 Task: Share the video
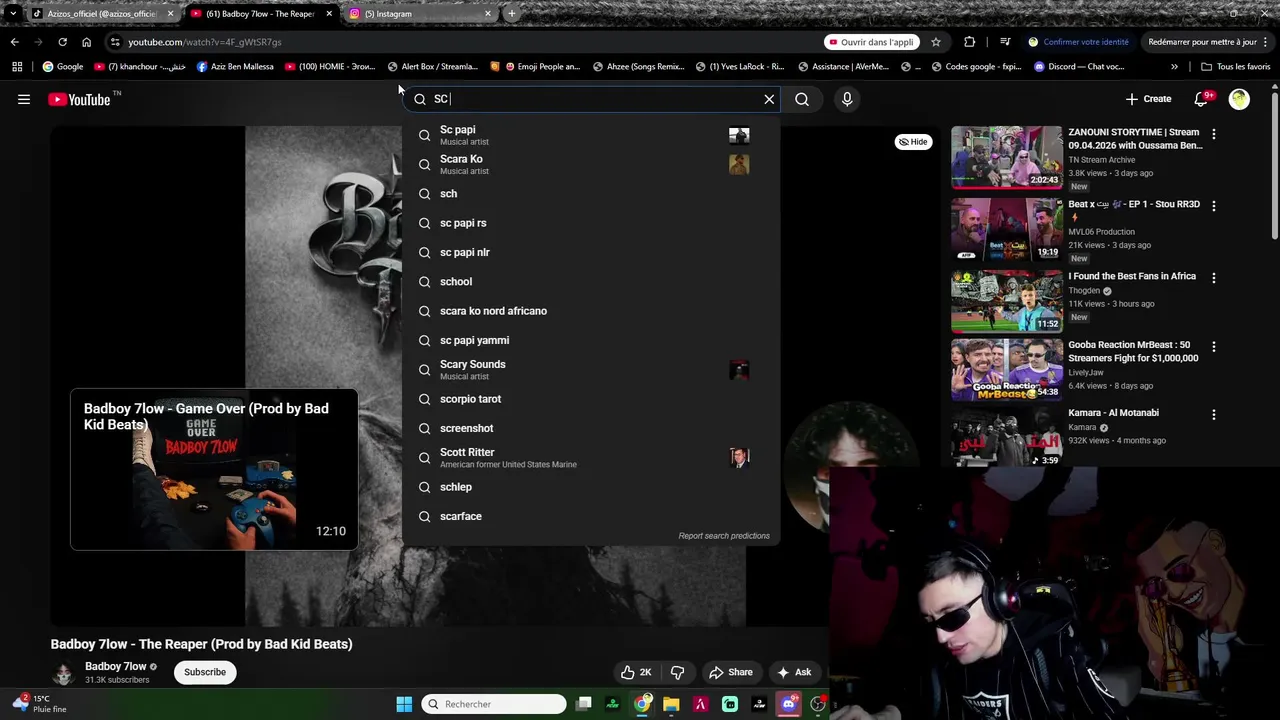[x=730, y=672]
